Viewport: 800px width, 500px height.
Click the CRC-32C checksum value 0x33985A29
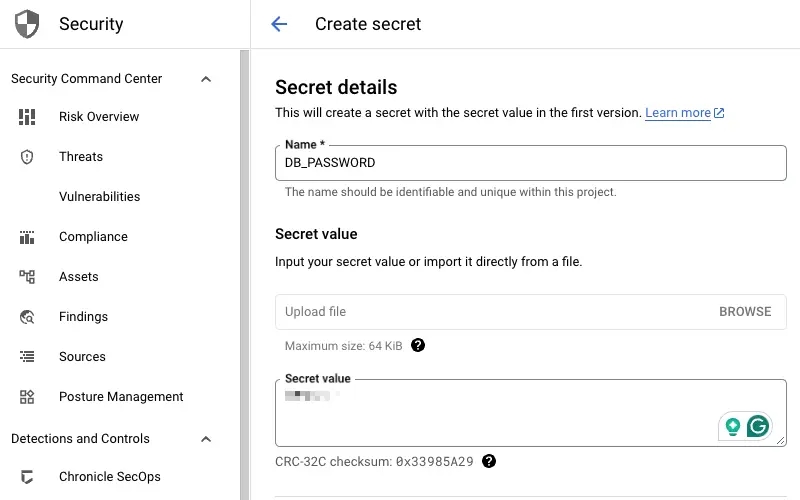[x=435, y=462]
